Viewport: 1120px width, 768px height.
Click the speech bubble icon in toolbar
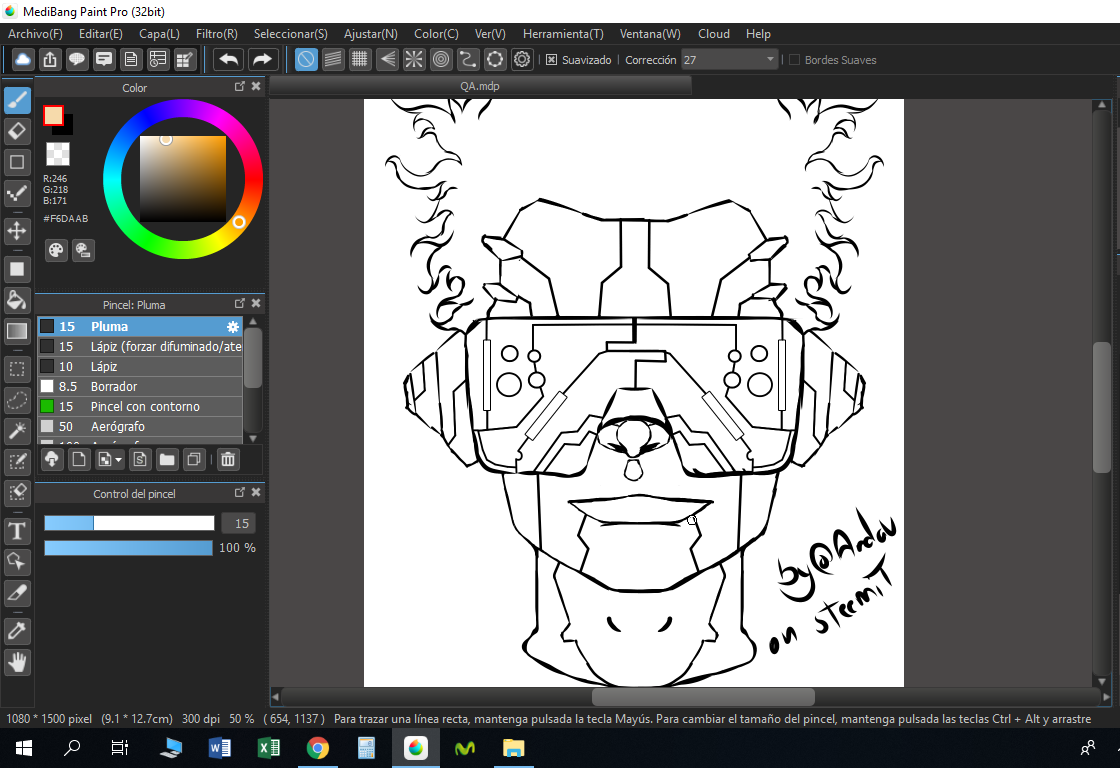(x=76, y=59)
